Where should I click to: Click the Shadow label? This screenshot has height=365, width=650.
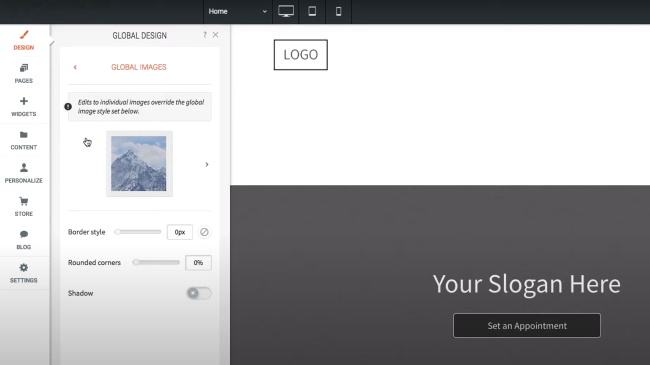(80, 293)
